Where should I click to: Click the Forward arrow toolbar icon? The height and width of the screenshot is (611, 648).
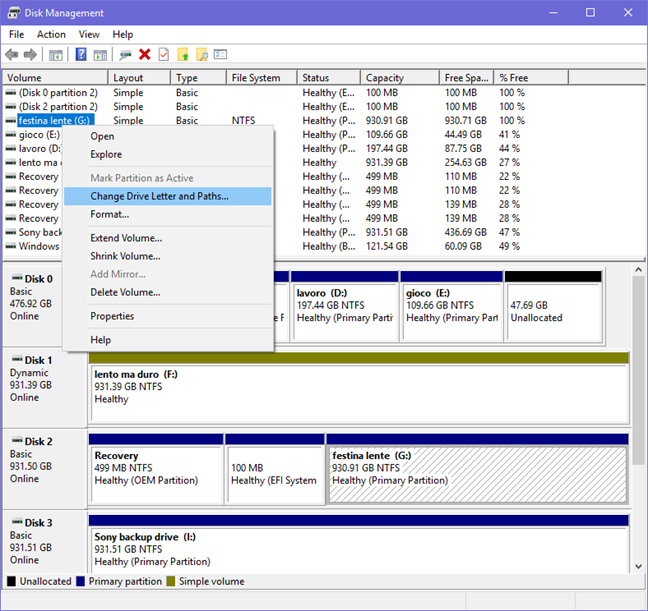click(x=30, y=55)
